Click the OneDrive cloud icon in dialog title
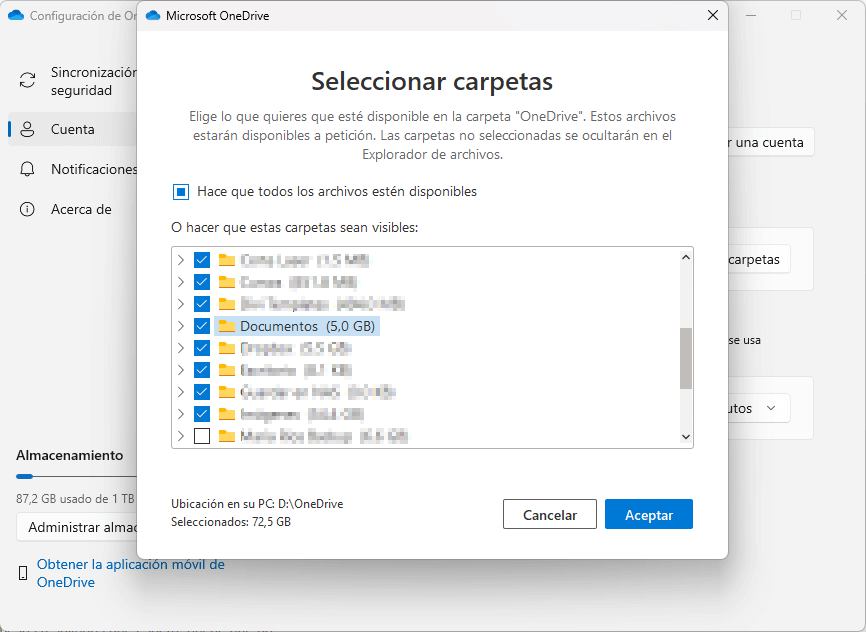 [153, 15]
